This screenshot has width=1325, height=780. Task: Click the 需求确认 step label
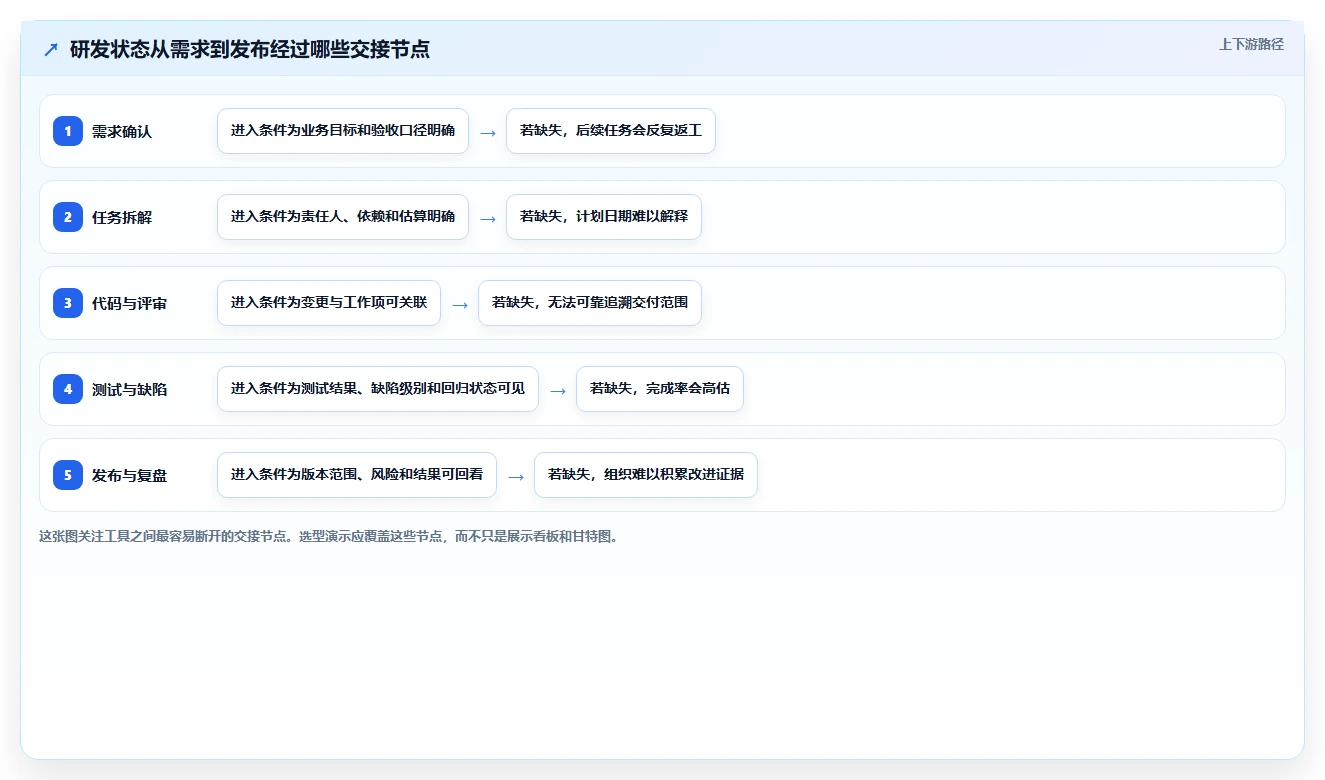pos(122,131)
